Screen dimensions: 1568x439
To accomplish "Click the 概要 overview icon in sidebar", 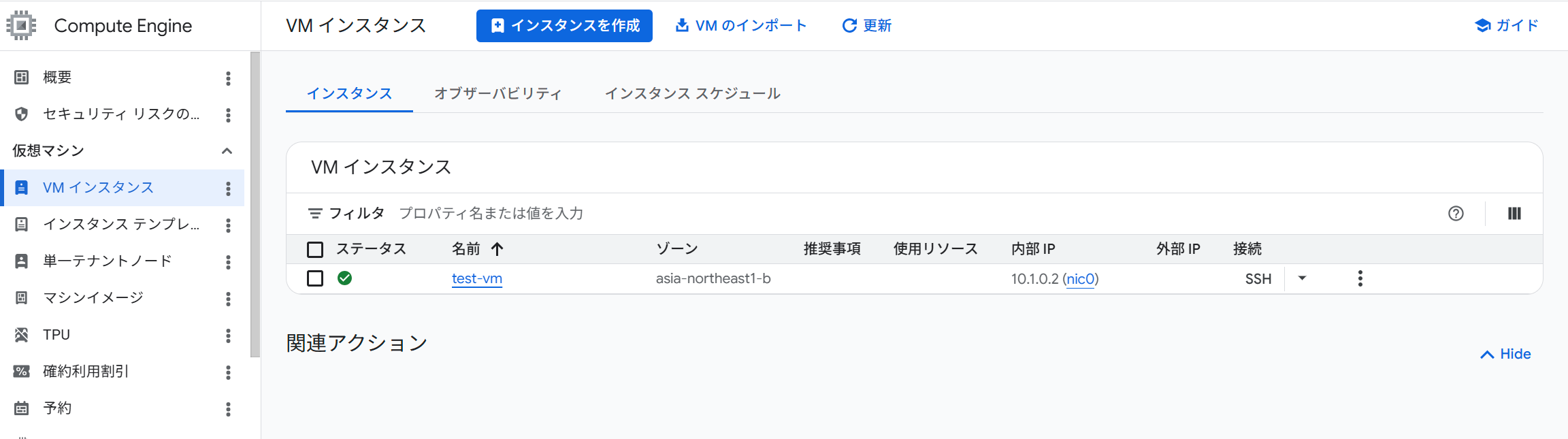I will (x=22, y=77).
